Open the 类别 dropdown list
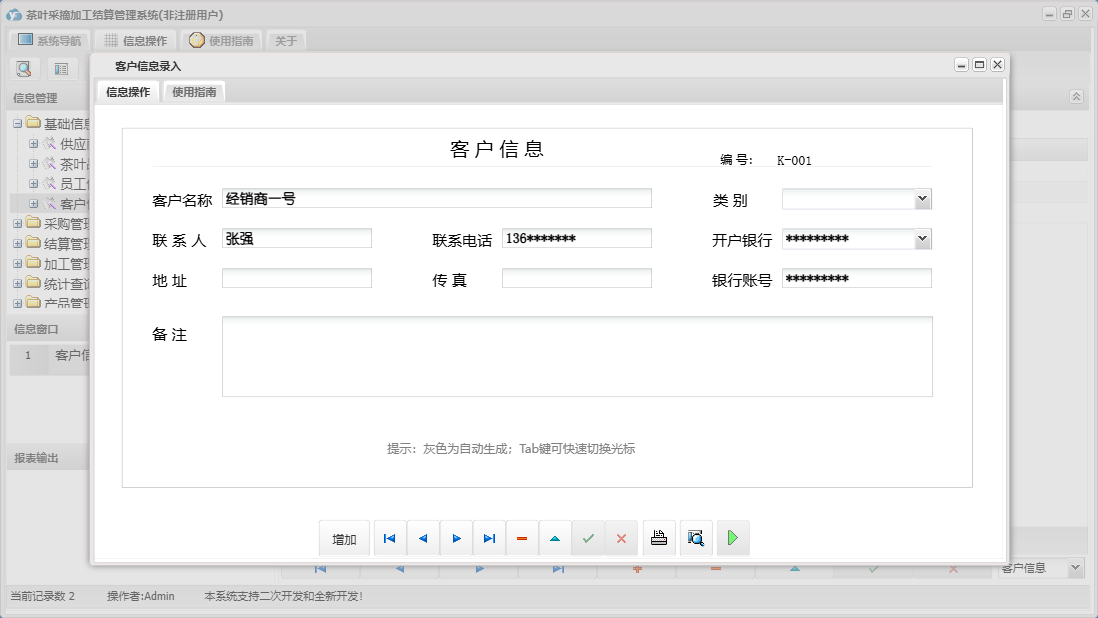 coord(924,198)
